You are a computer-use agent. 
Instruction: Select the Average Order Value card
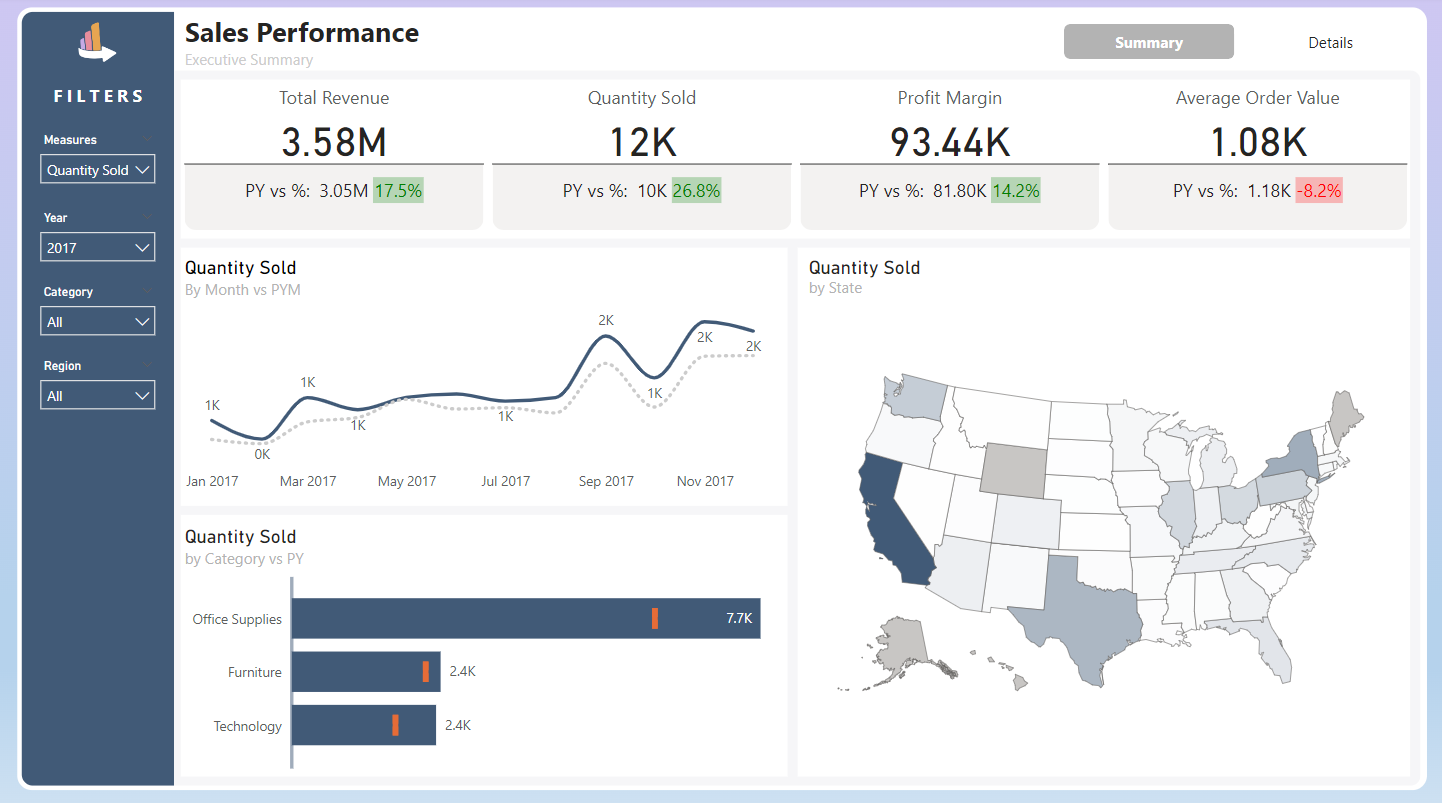1258,156
